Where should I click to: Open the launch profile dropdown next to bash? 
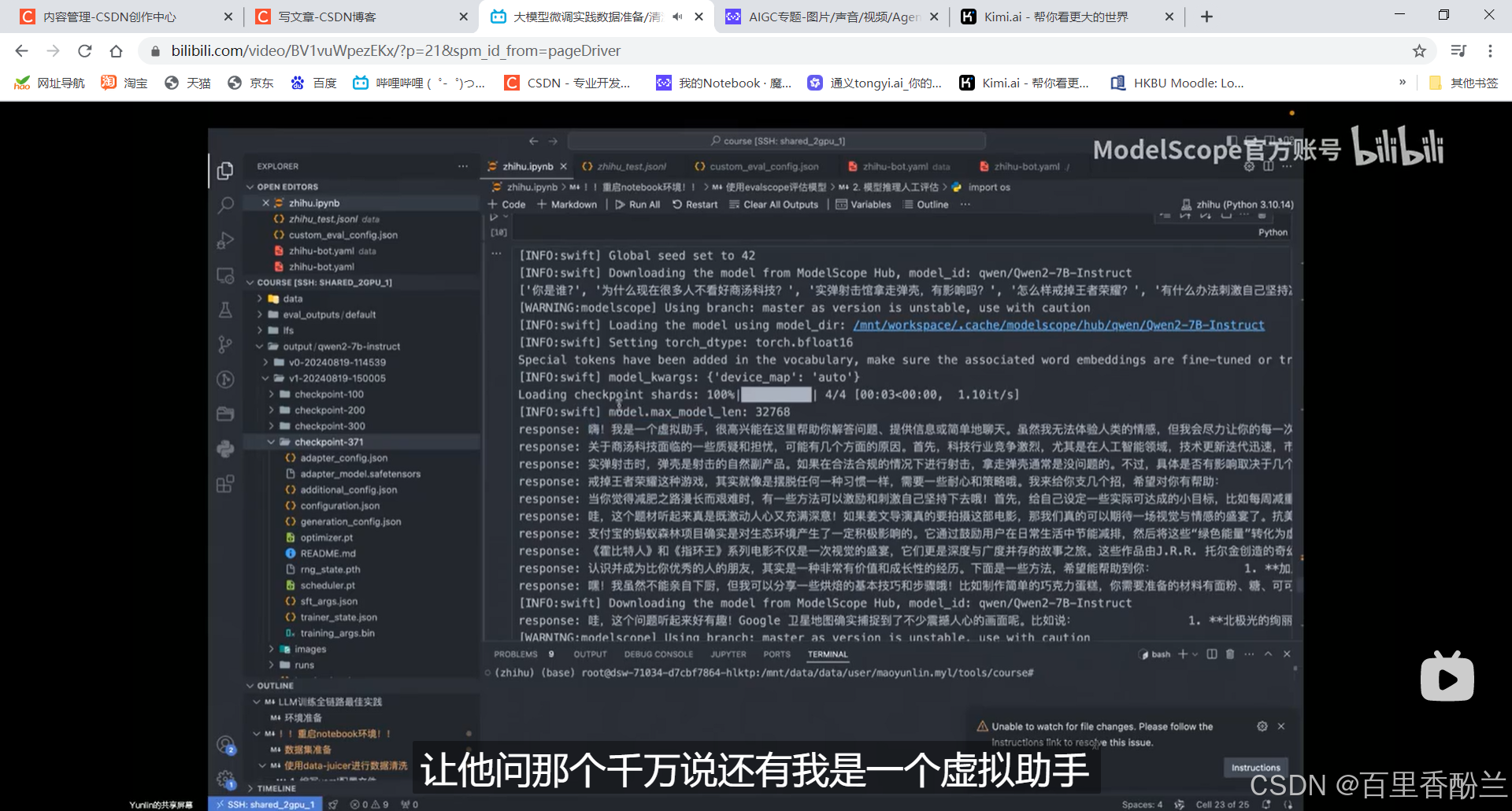1195,654
